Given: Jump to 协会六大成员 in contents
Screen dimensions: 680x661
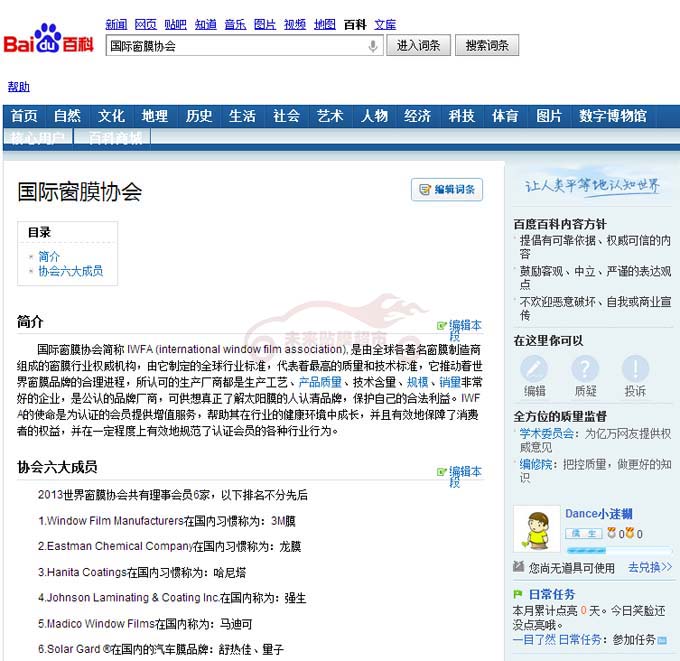Looking at the screenshot, I should [x=71, y=272].
